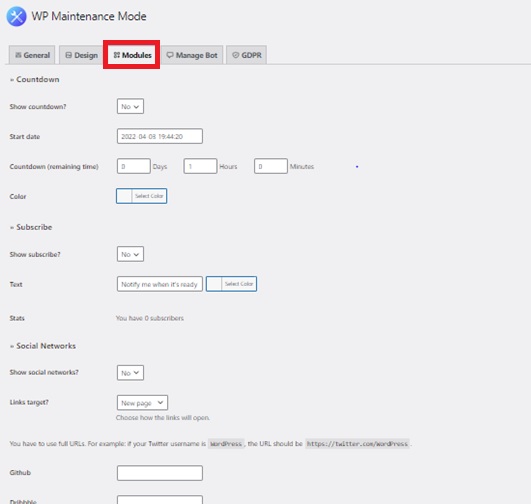This screenshot has height=504, width=531.
Task: Focus the countdown Days input
Action: [x=134, y=166]
